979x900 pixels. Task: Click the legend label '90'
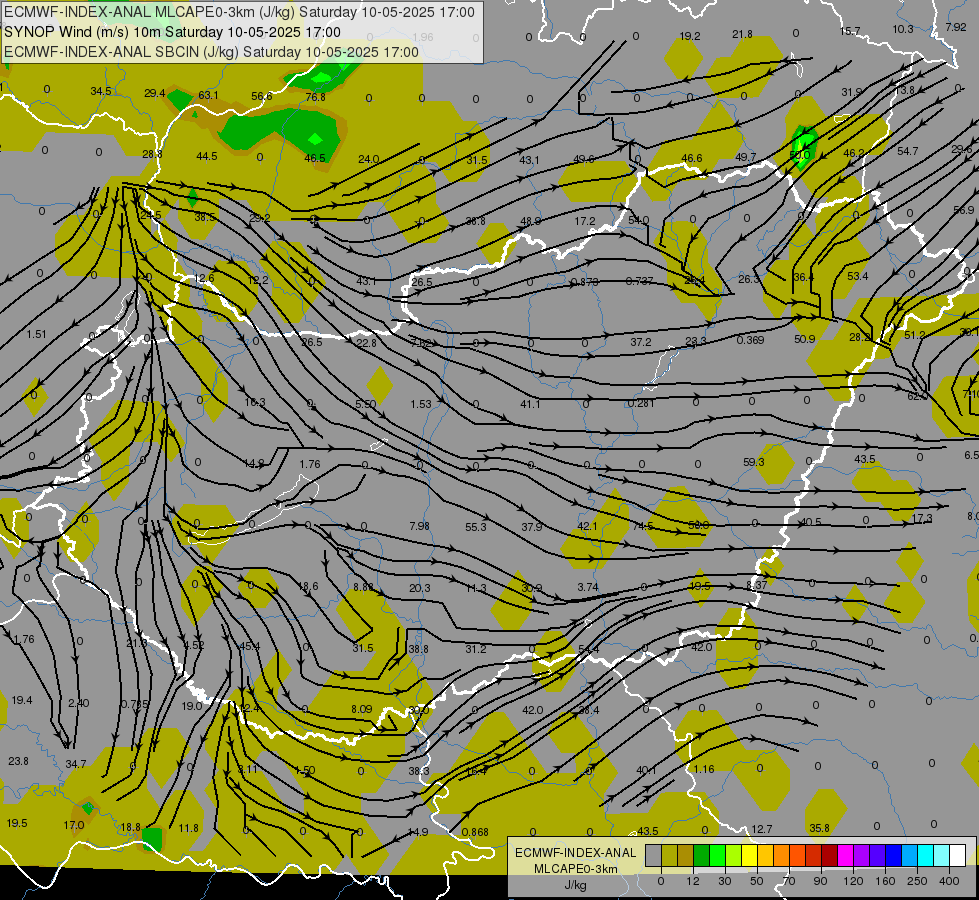[820, 881]
